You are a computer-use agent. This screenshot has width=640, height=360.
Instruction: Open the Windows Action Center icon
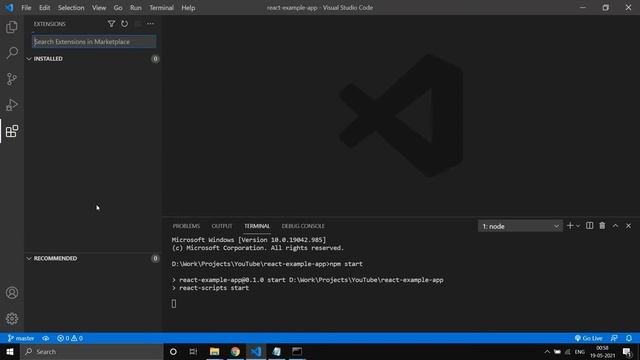point(627,351)
